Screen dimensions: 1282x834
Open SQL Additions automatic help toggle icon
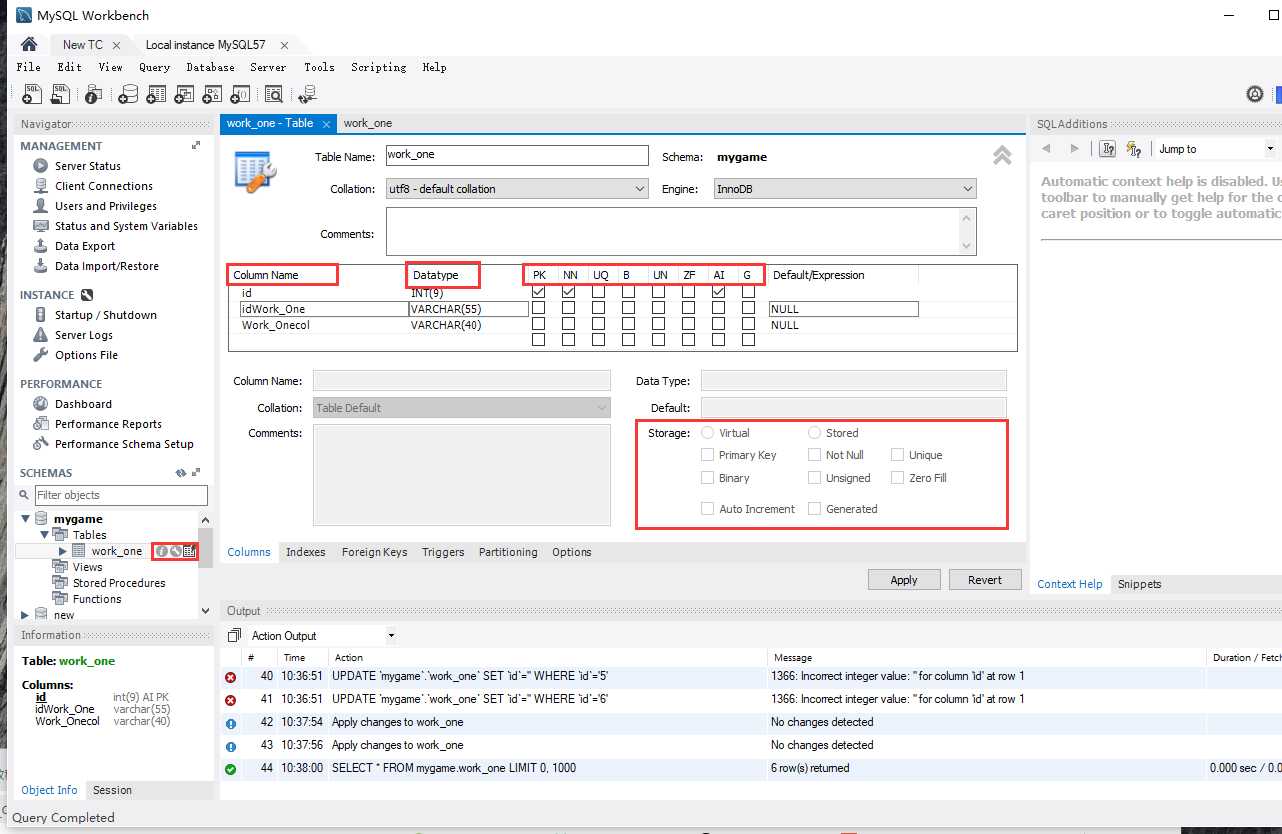point(1133,149)
